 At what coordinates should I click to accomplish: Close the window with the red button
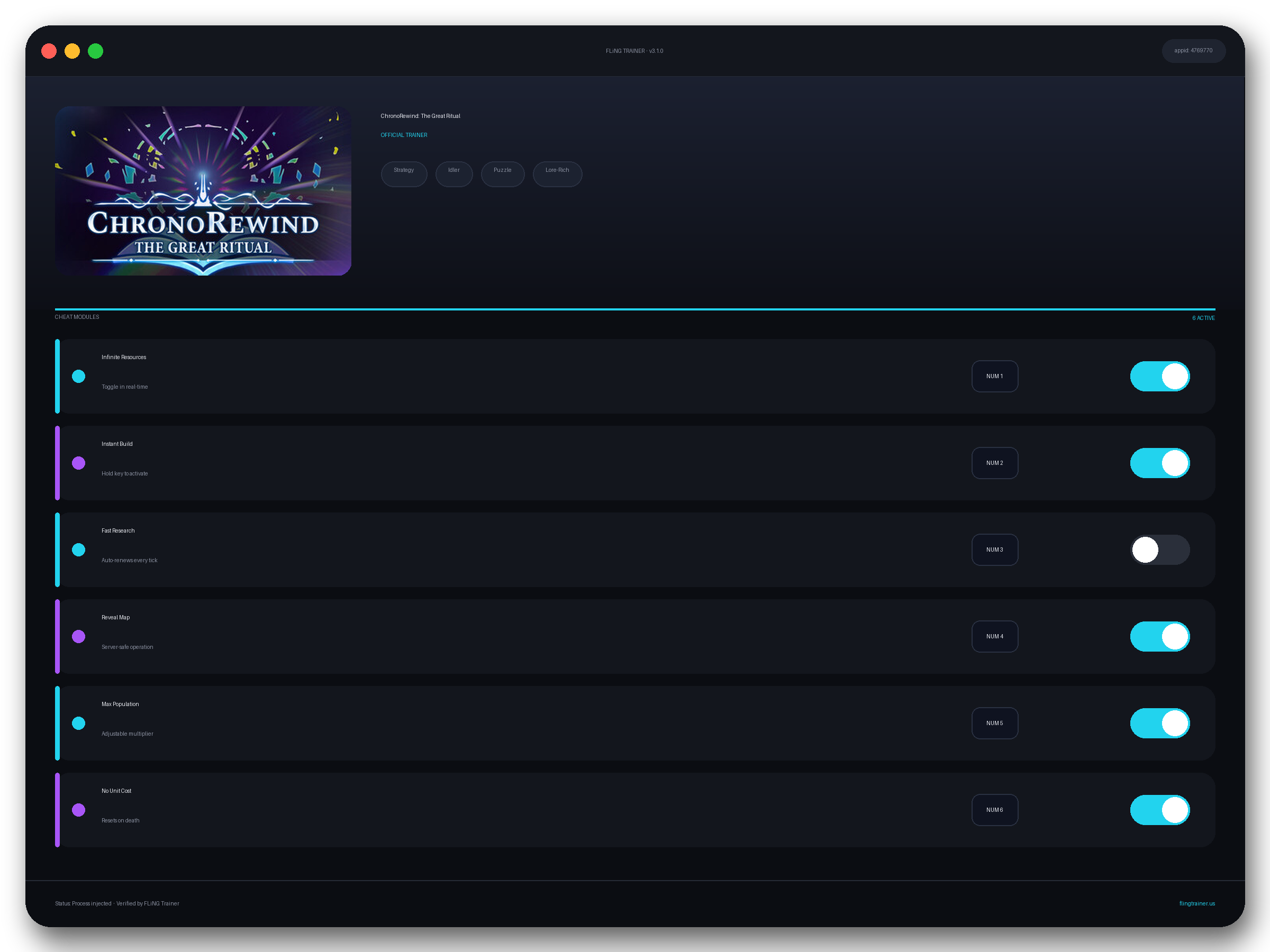(x=49, y=51)
